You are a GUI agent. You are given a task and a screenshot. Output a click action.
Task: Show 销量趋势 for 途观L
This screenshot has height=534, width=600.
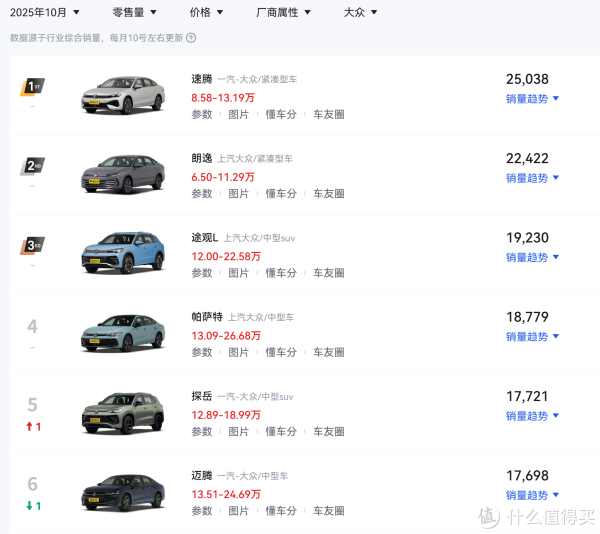[x=533, y=257]
